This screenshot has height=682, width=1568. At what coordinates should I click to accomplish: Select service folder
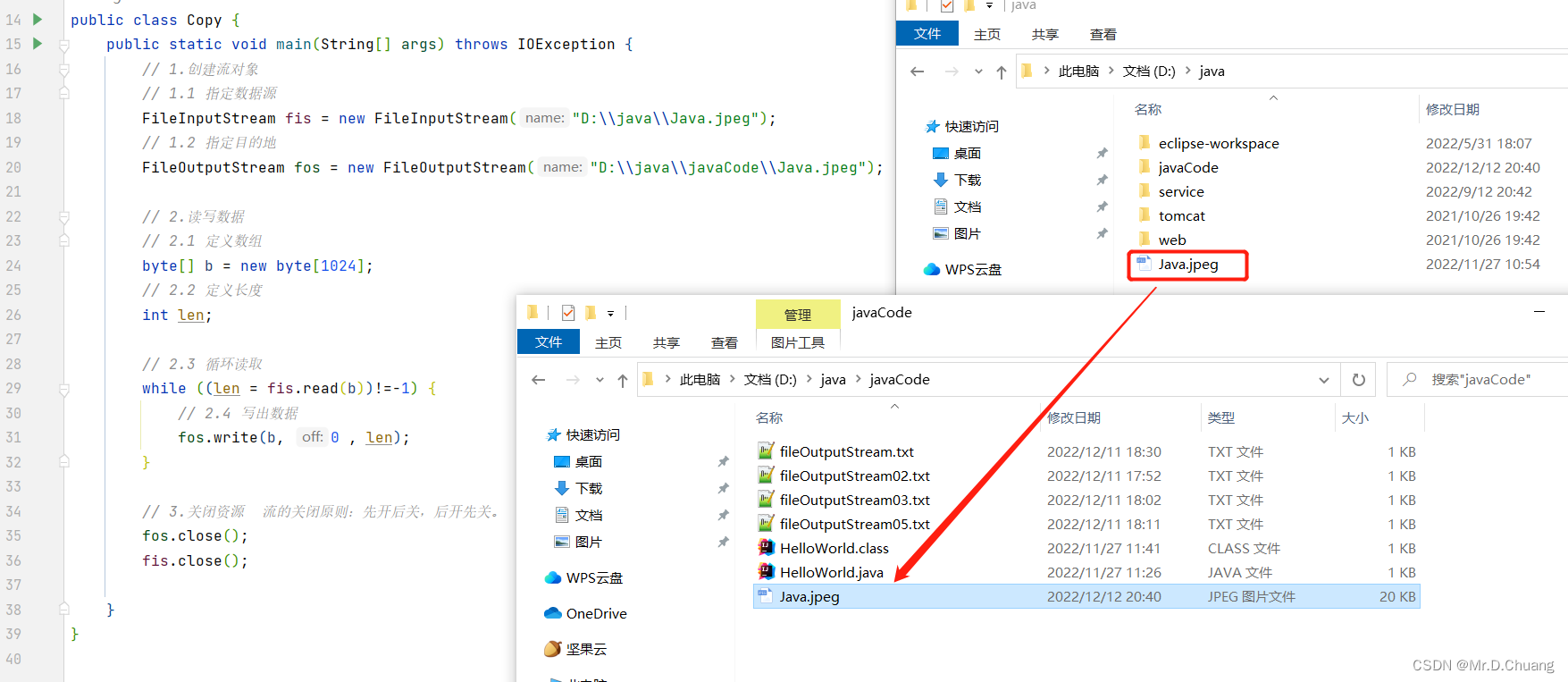pos(1170,191)
